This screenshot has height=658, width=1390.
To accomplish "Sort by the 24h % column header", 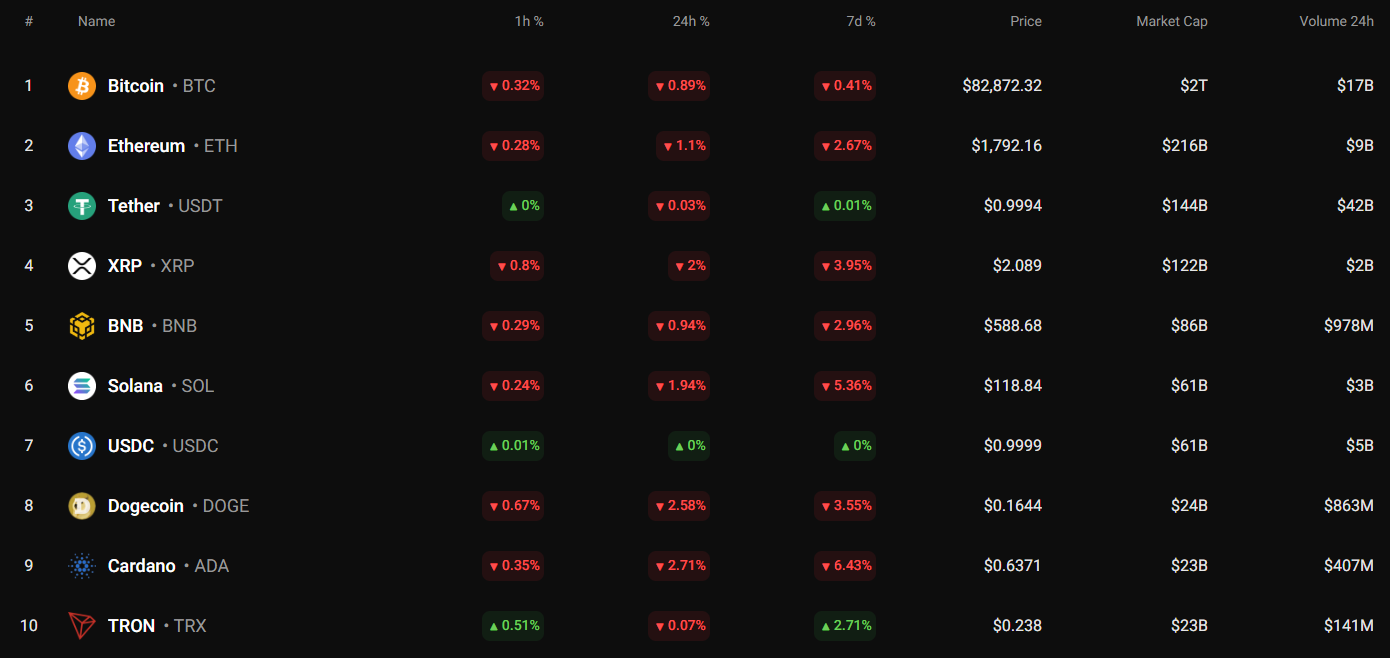I will (x=691, y=21).
